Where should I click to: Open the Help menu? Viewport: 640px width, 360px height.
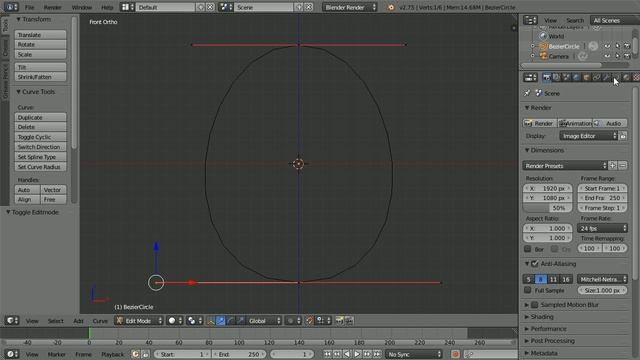107,7
